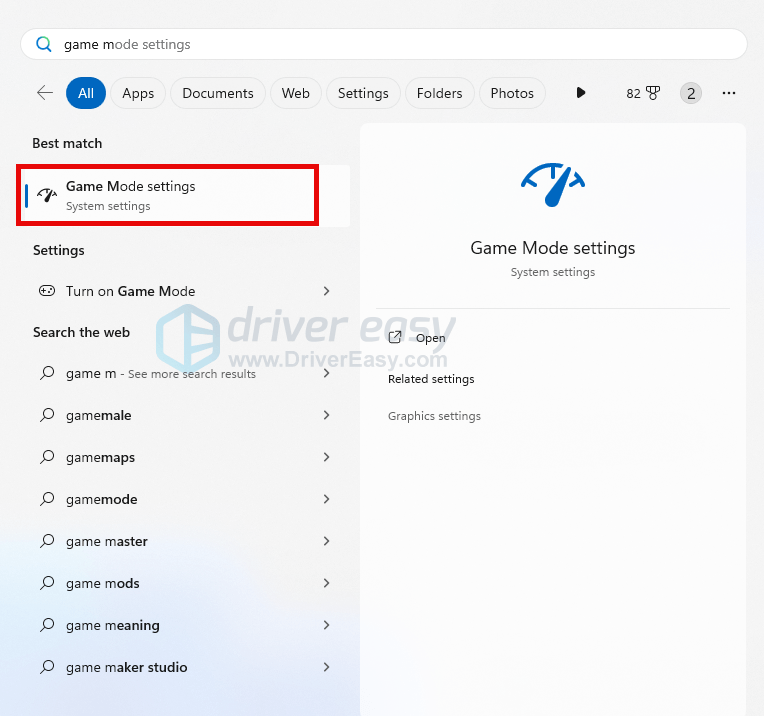
Task: Select the Settings filter tab
Action: click(x=363, y=93)
